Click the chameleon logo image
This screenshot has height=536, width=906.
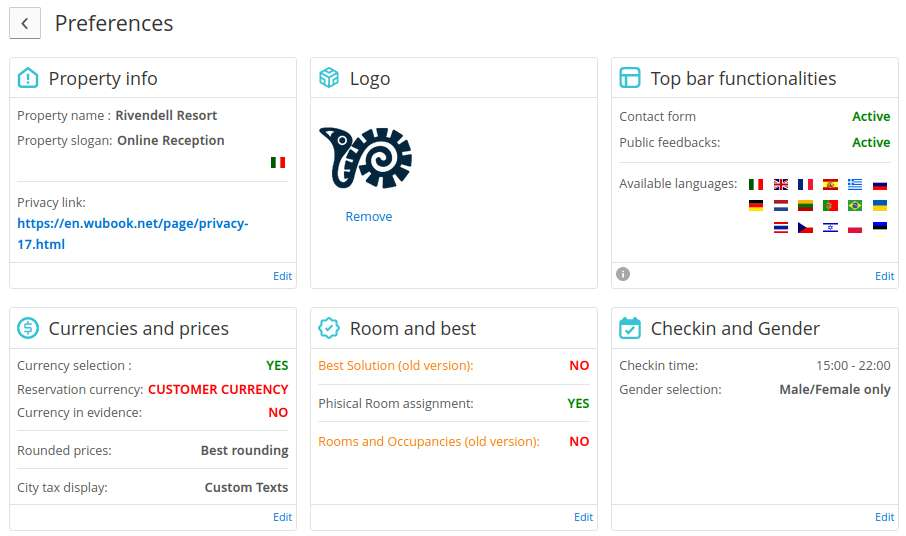point(366,158)
